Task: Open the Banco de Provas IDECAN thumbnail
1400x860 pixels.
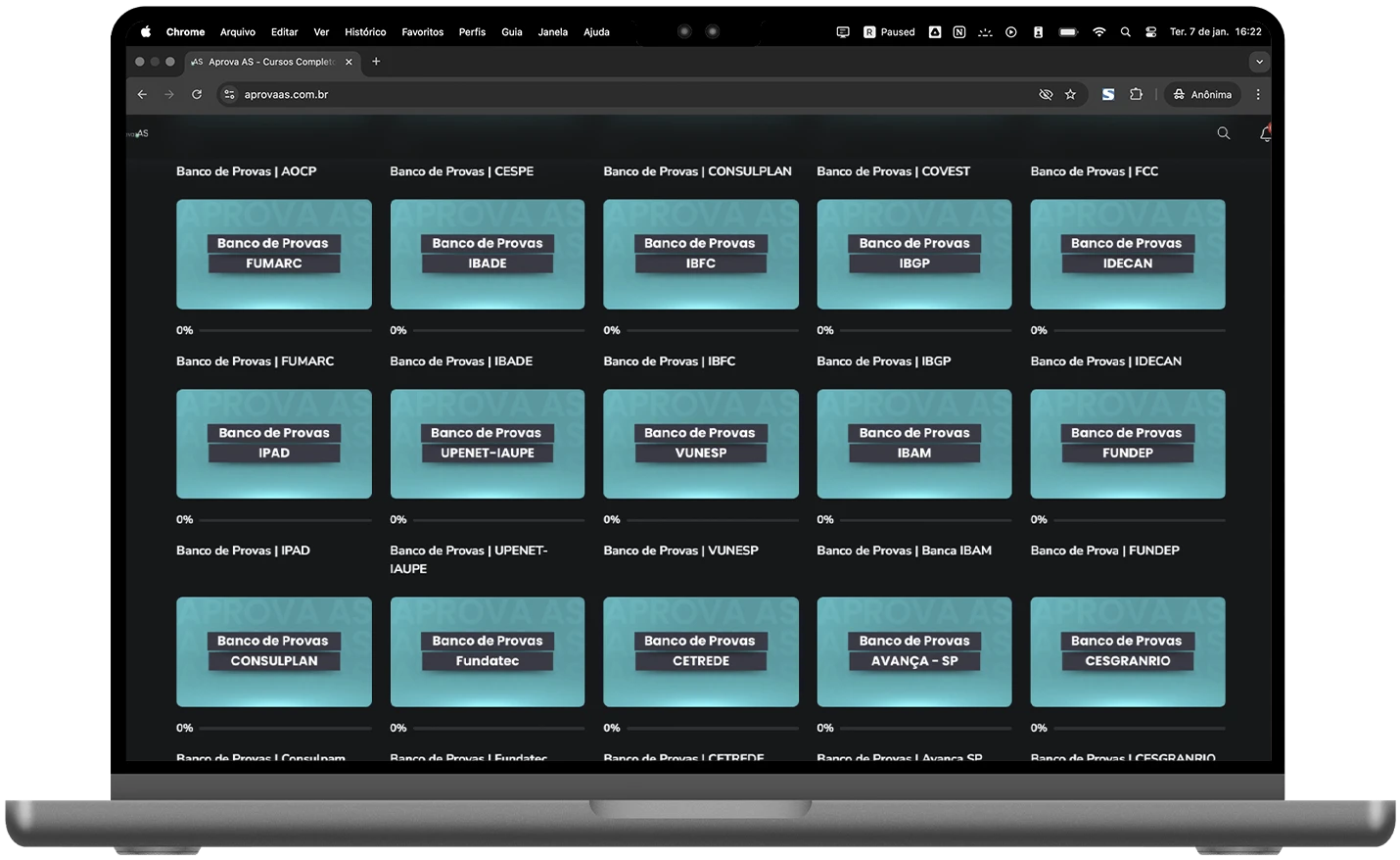Action: pos(1128,255)
